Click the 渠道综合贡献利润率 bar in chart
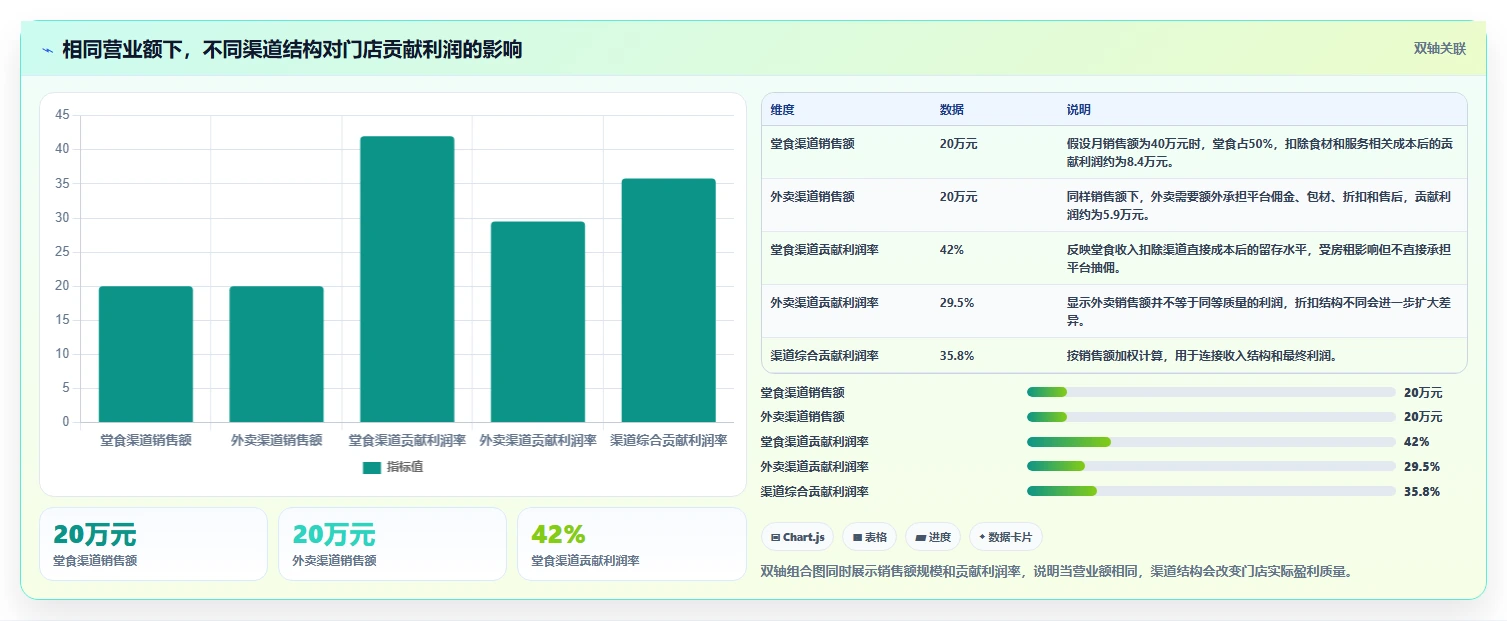Image resolution: width=1507 pixels, height=621 pixels. (668, 300)
